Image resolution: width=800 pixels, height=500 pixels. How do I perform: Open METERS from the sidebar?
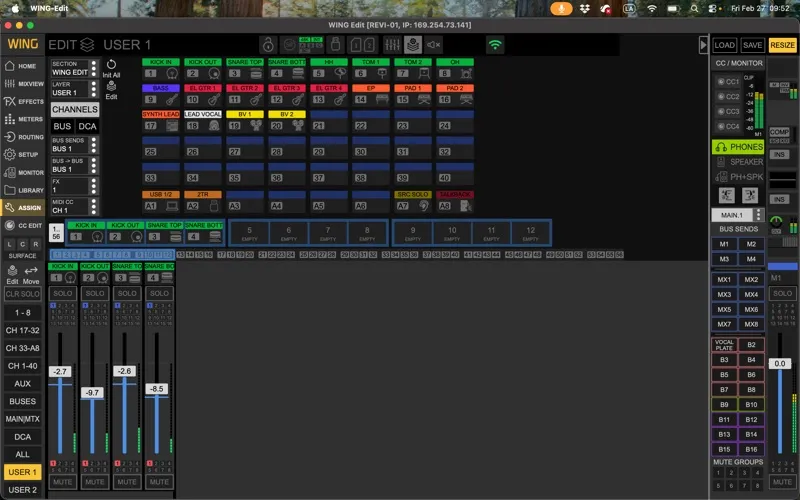[22, 119]
